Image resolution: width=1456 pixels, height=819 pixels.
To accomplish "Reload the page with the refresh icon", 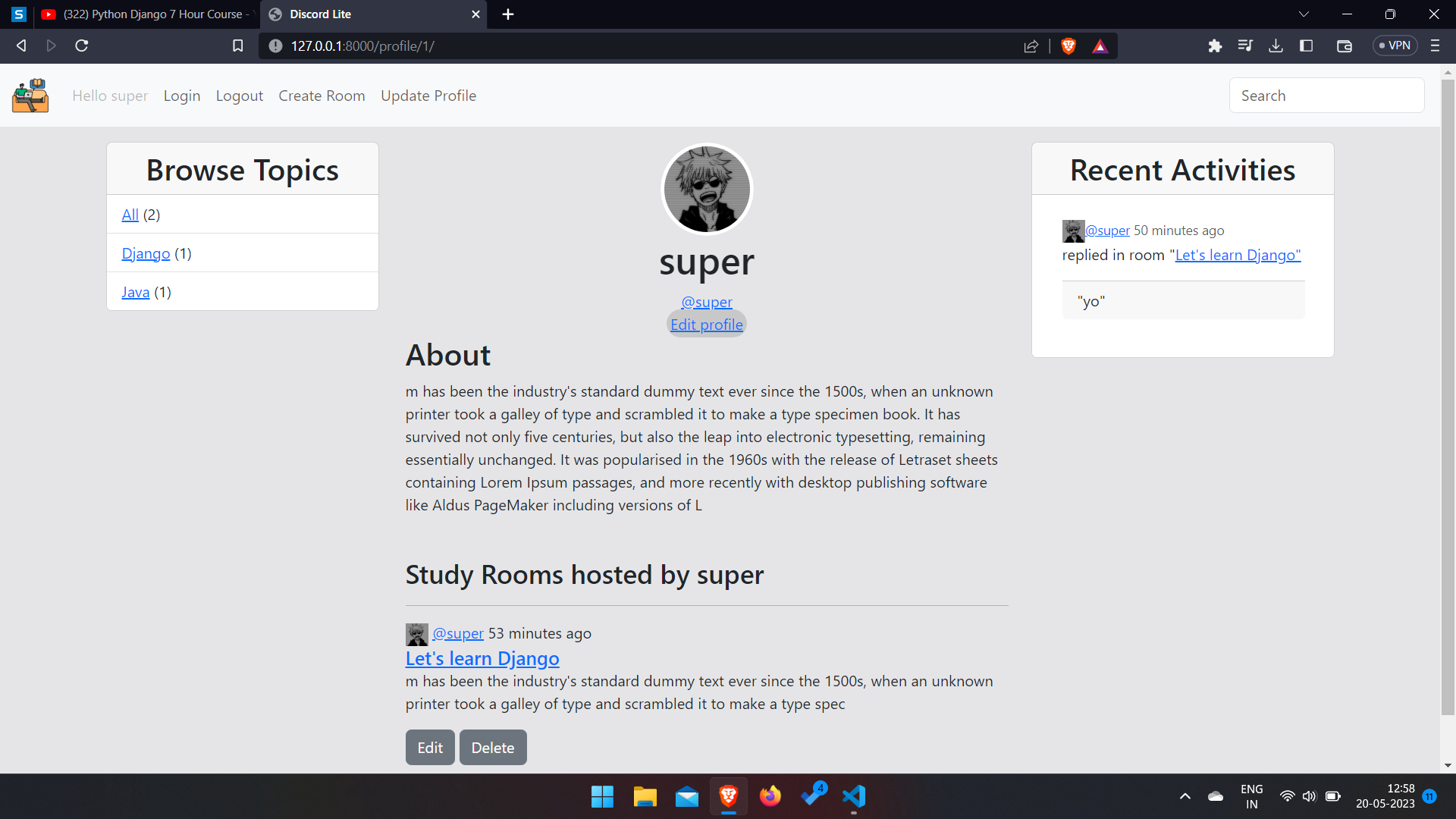I will pyautogui.click(x=81, y=45).
